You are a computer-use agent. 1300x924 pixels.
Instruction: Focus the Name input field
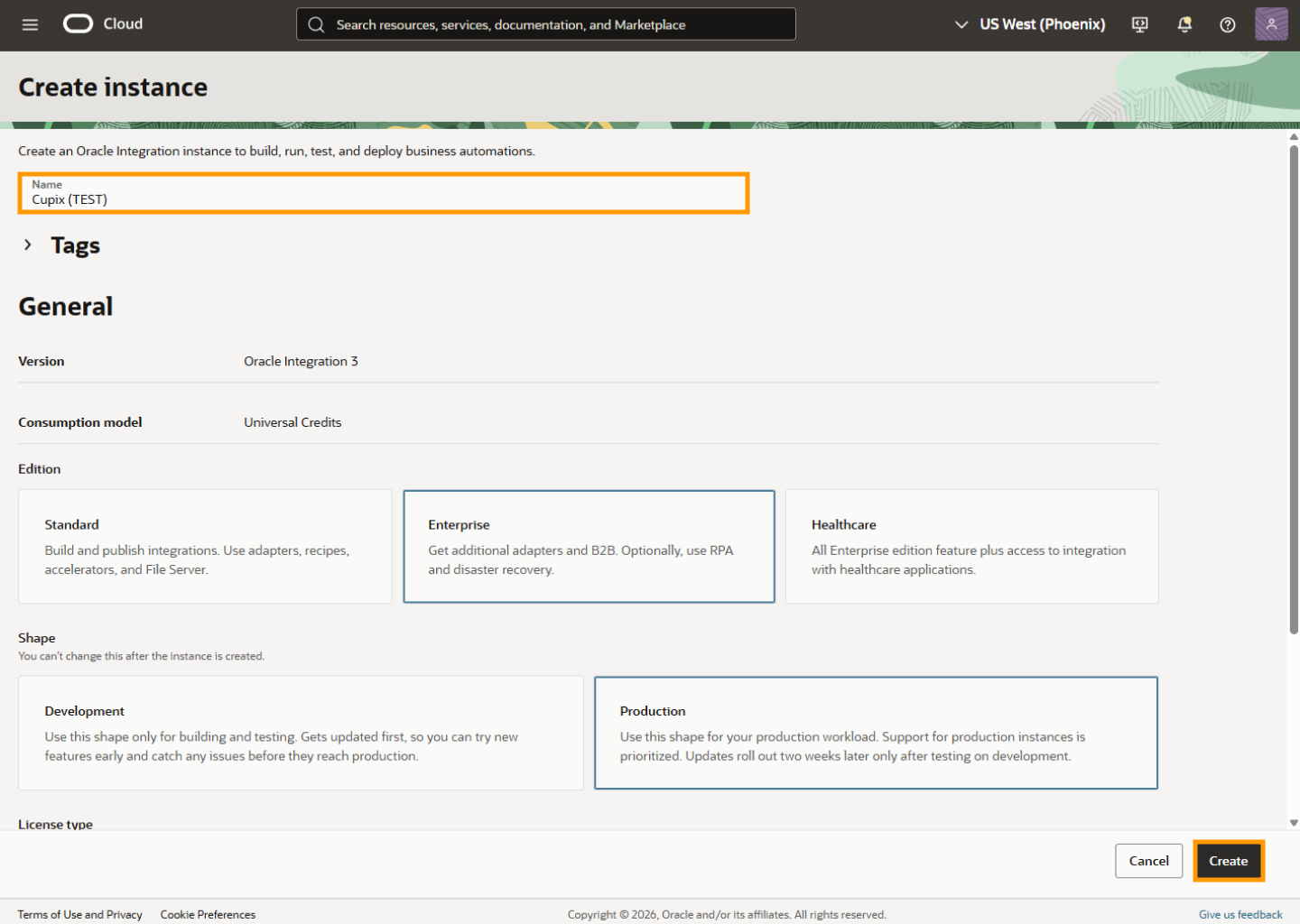[384, 193]
